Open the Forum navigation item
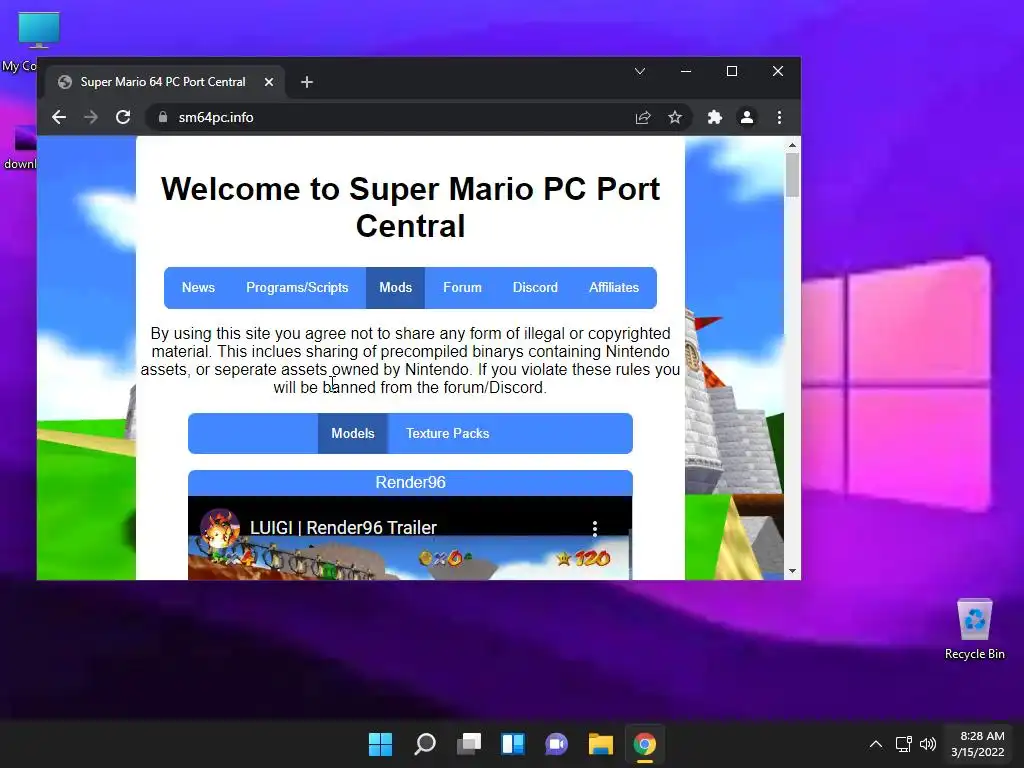This screenshot has height=768, width=1024. 462,287
